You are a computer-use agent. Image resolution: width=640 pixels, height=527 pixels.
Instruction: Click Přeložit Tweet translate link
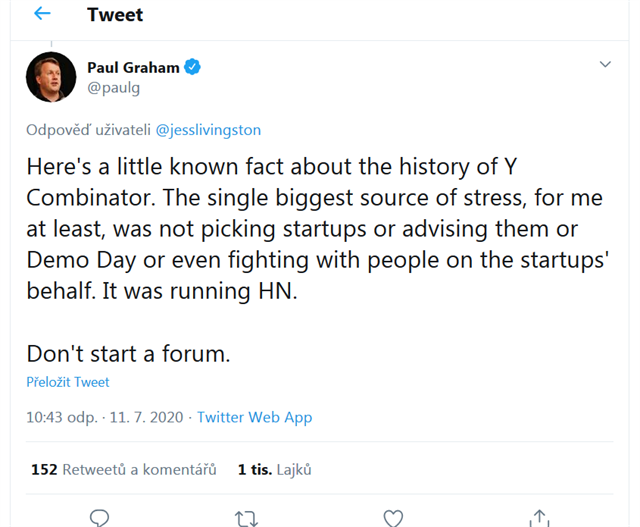68,382
